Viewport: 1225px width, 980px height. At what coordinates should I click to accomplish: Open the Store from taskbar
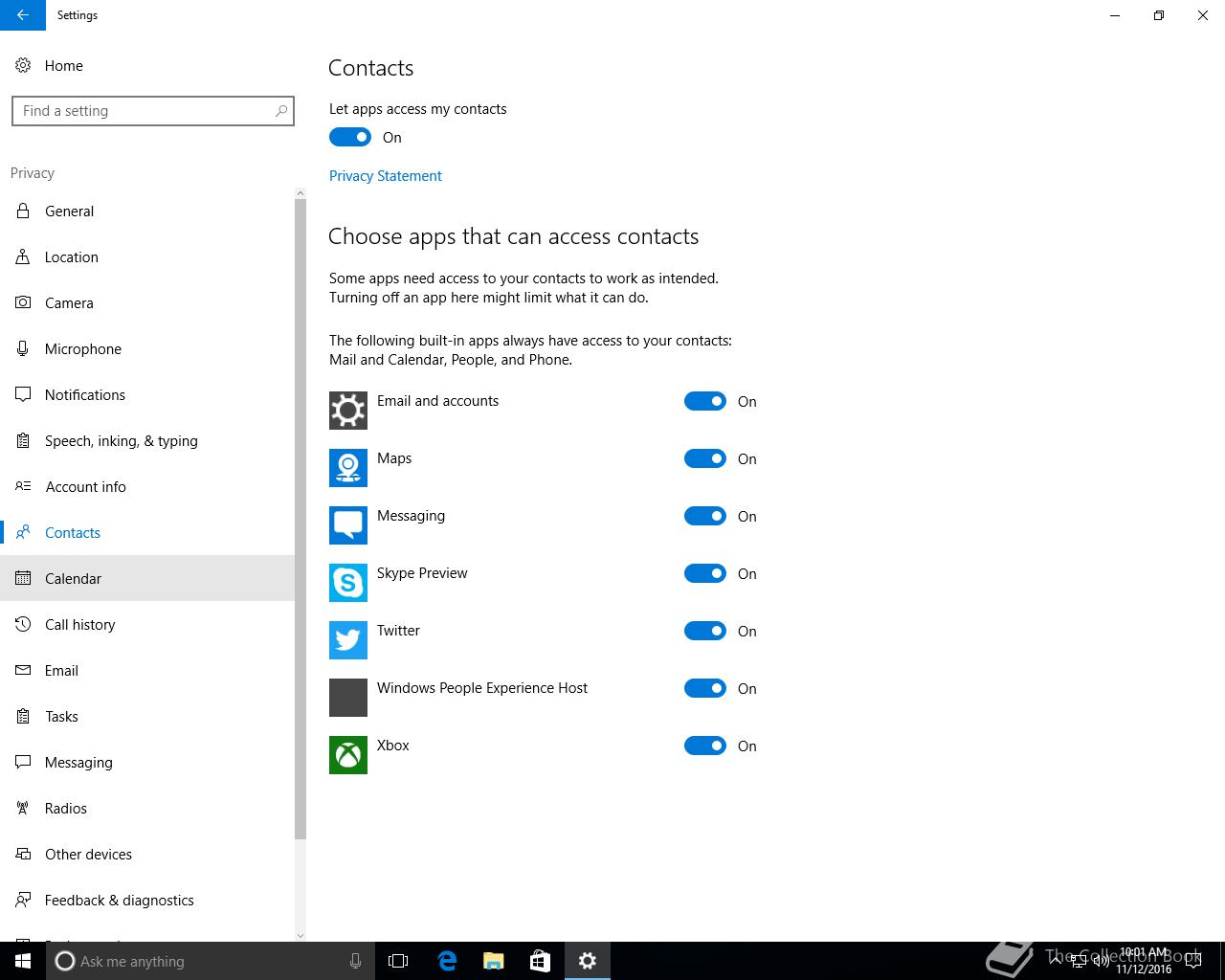540,961
